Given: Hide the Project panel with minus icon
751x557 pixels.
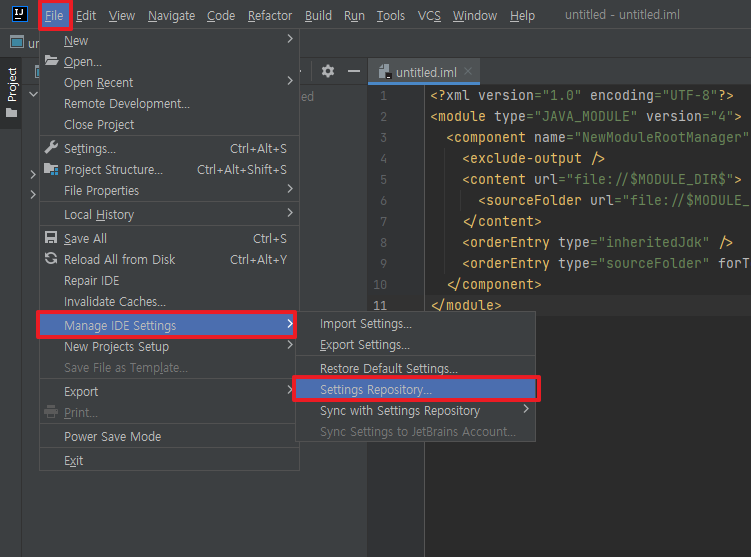Looking at the screenshot, I should (354, 71).
